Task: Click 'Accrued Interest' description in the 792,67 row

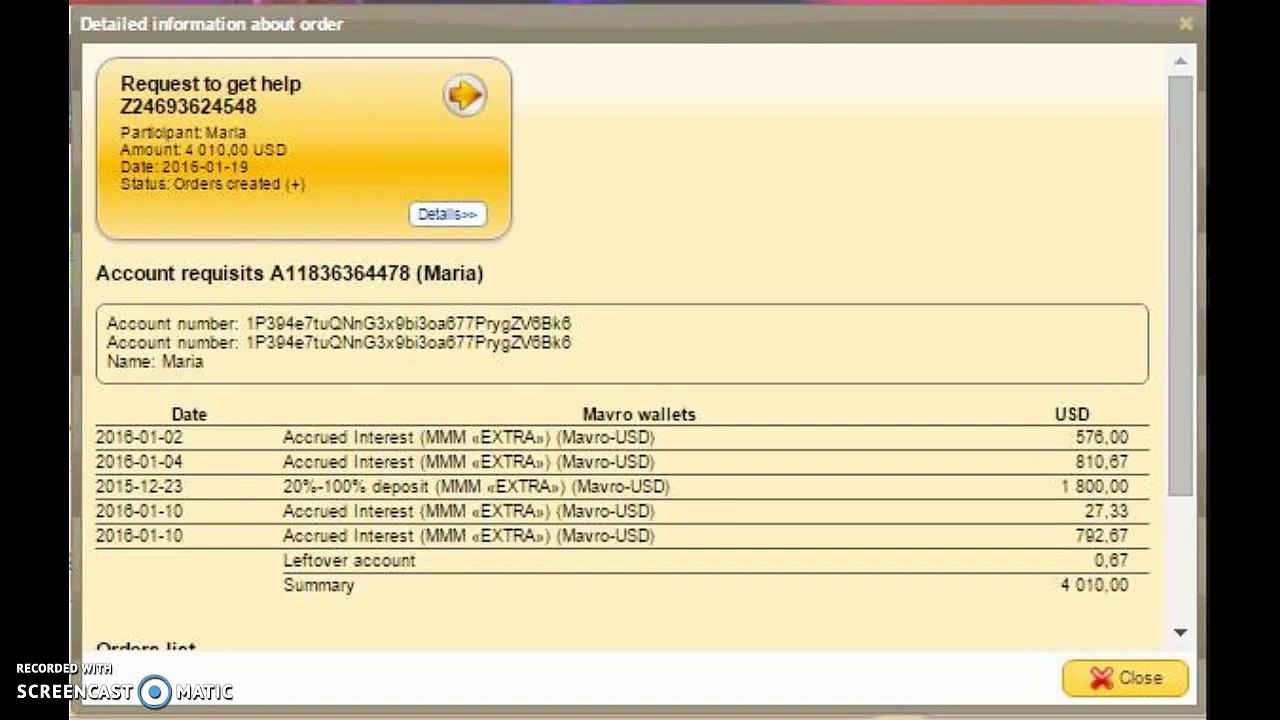Action: 469,536
